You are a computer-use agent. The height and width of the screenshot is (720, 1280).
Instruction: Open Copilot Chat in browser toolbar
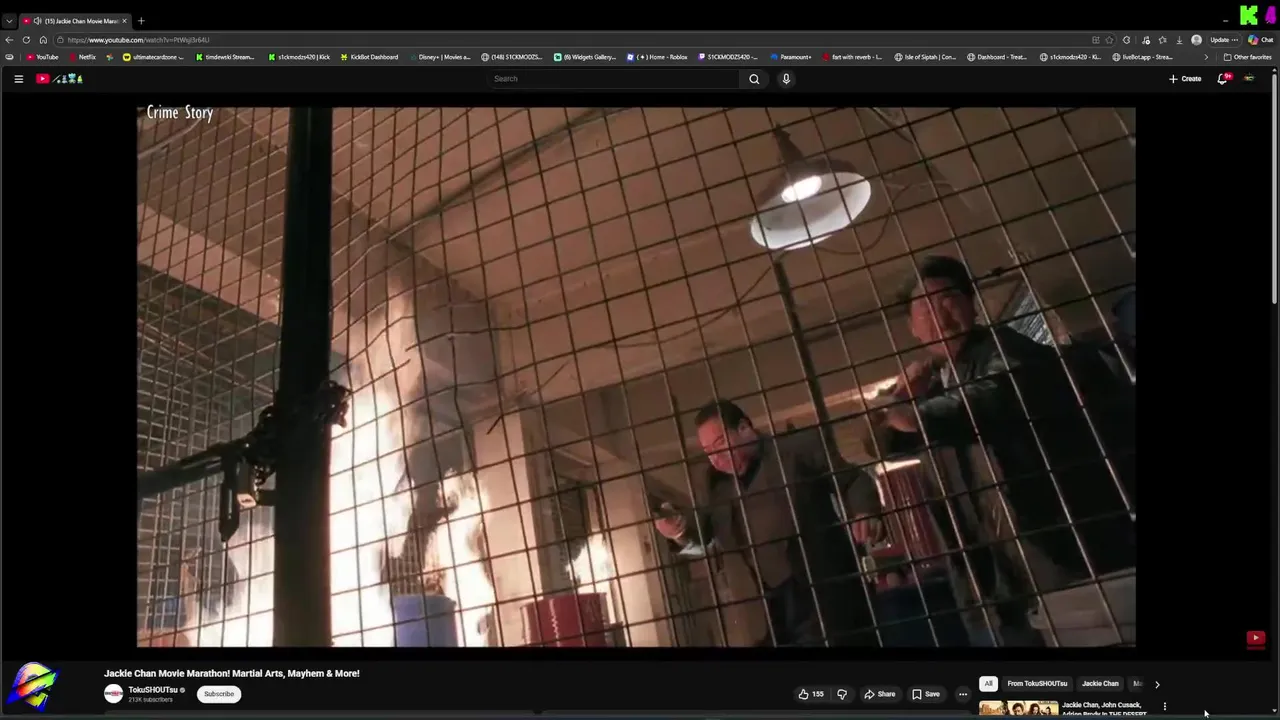[1261, 40]
